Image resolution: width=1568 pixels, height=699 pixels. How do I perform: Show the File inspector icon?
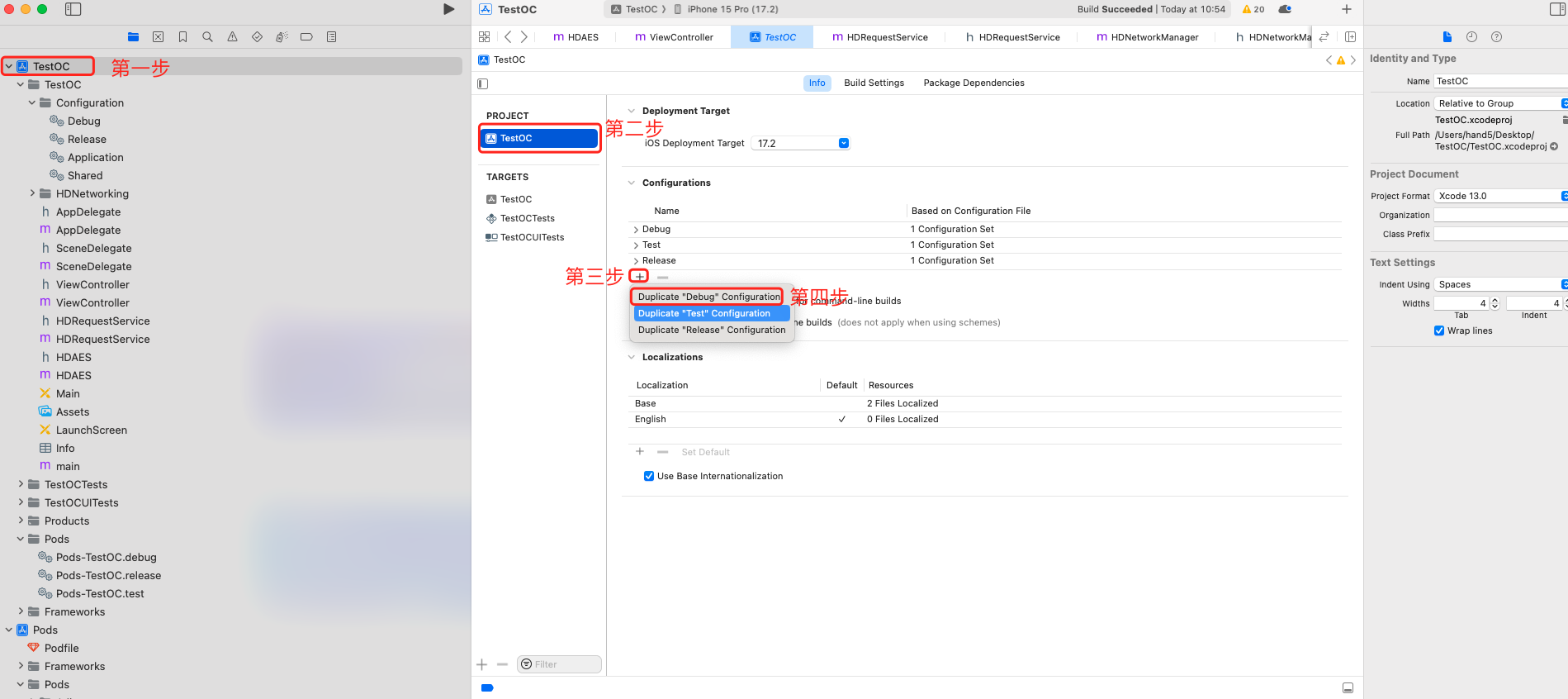(x=1447, y=37)
